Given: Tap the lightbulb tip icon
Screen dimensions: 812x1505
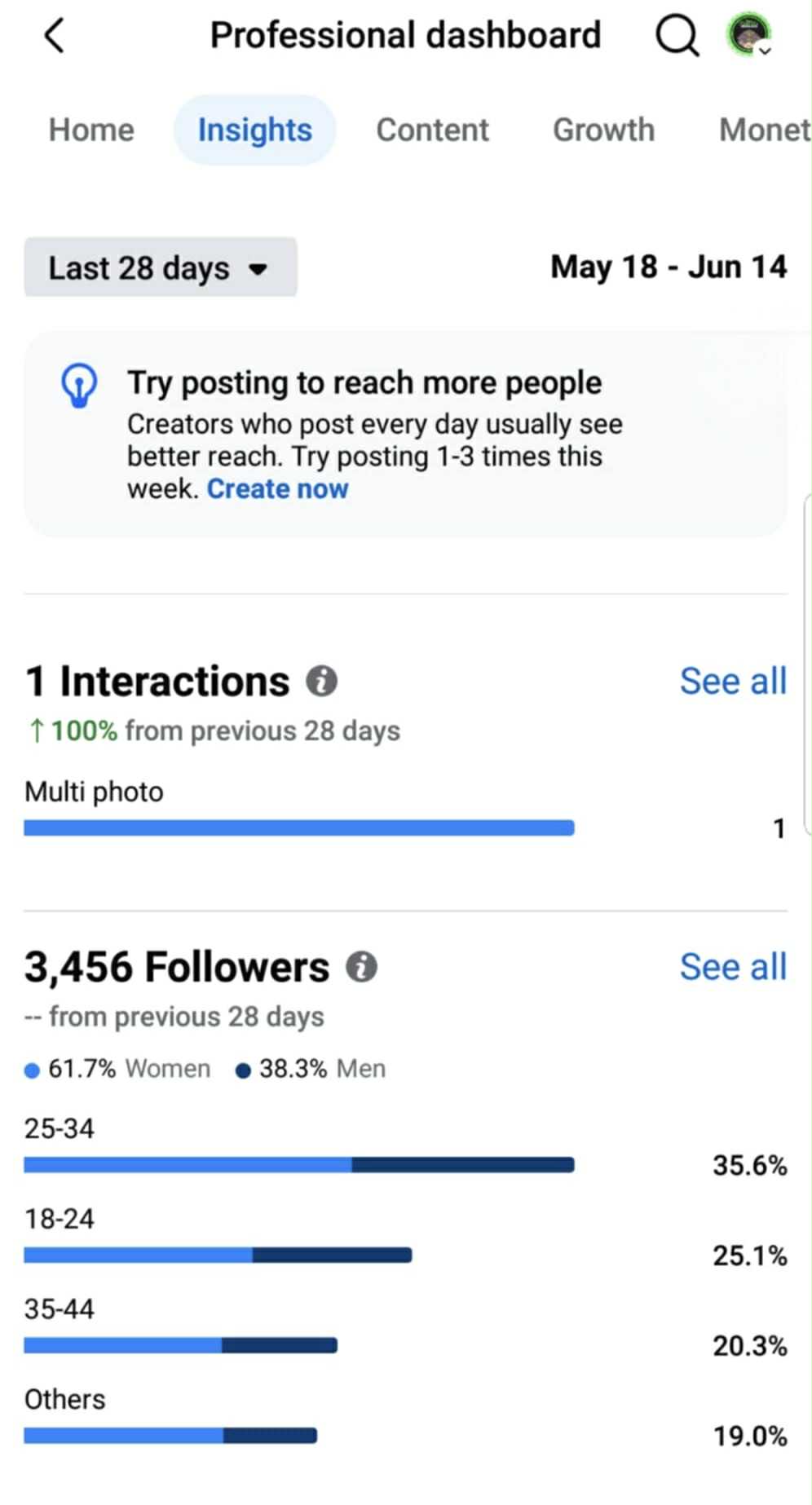Looking at the screenshot, I should tap(79, 386).
